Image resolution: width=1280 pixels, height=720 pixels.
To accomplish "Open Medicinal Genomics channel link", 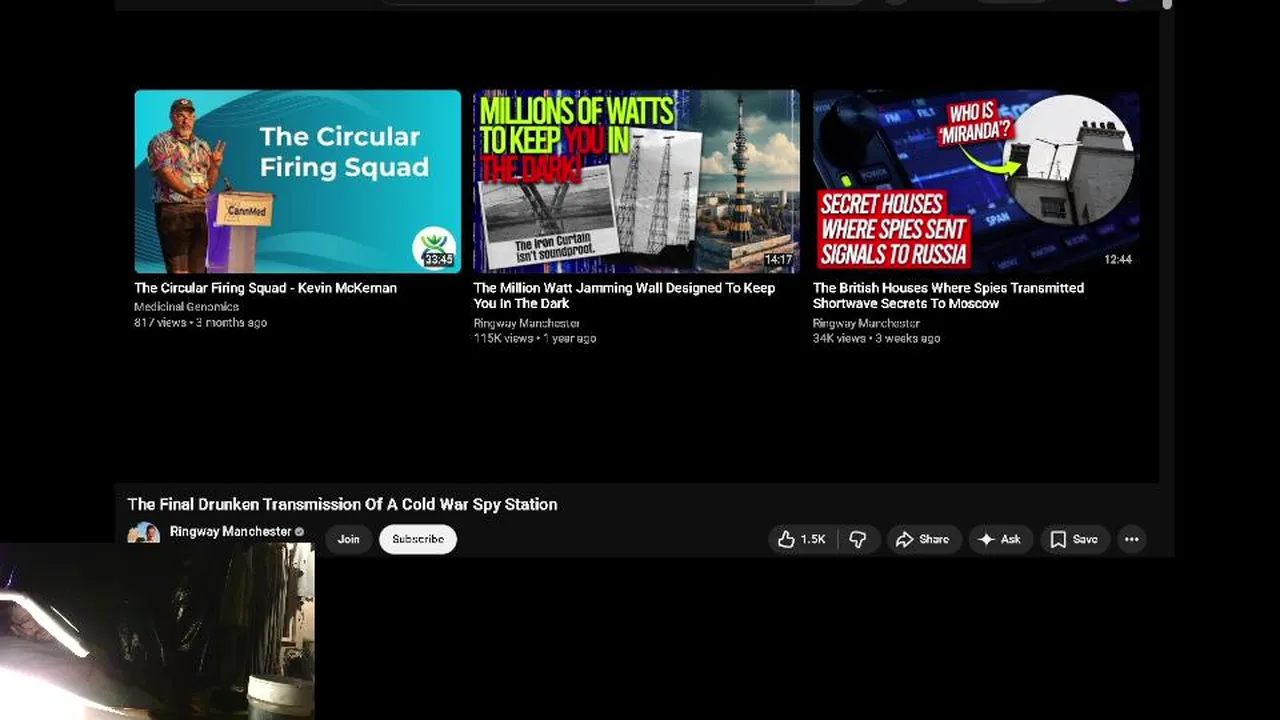I will pos(186,307).
